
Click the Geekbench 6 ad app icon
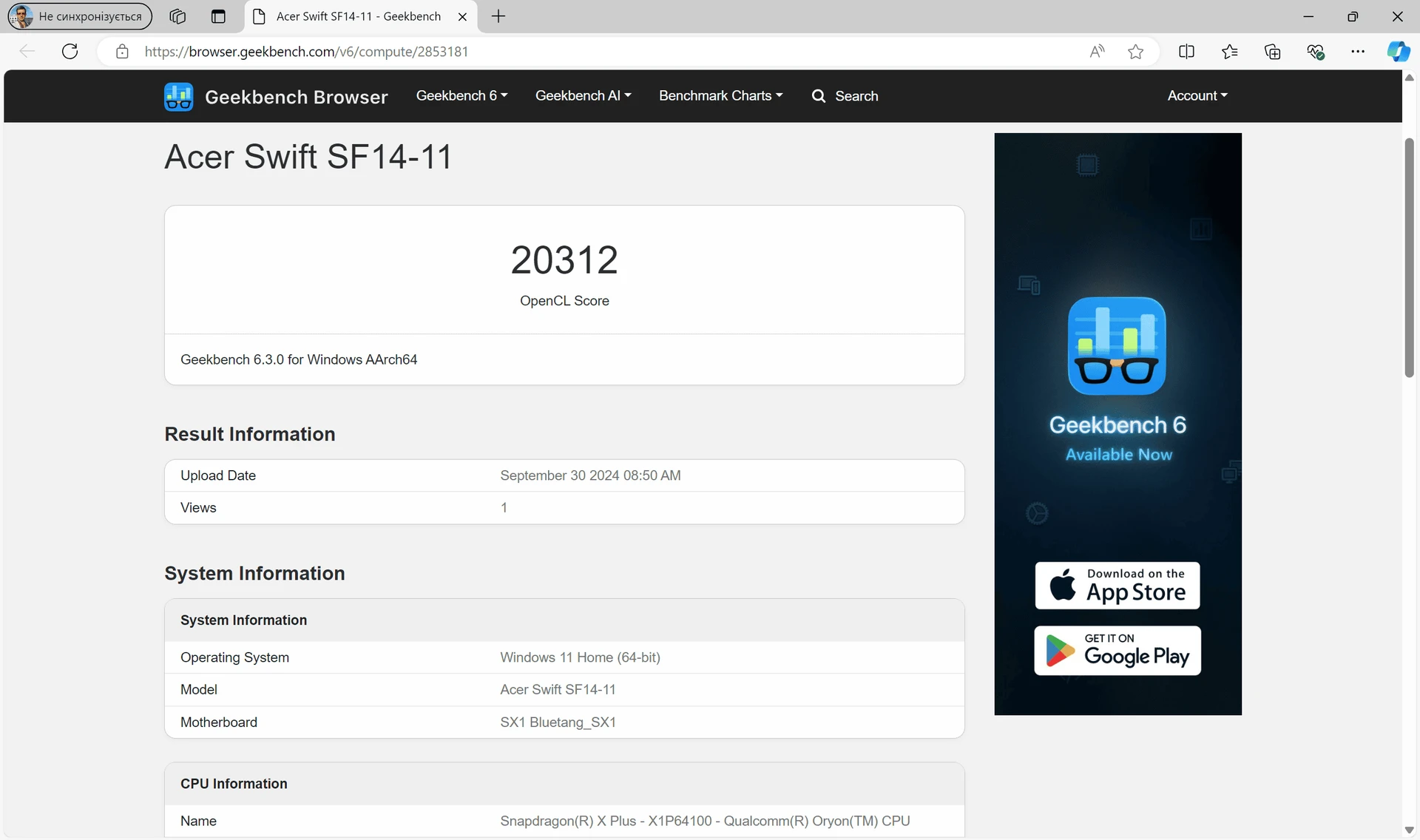pos(1117,346)
